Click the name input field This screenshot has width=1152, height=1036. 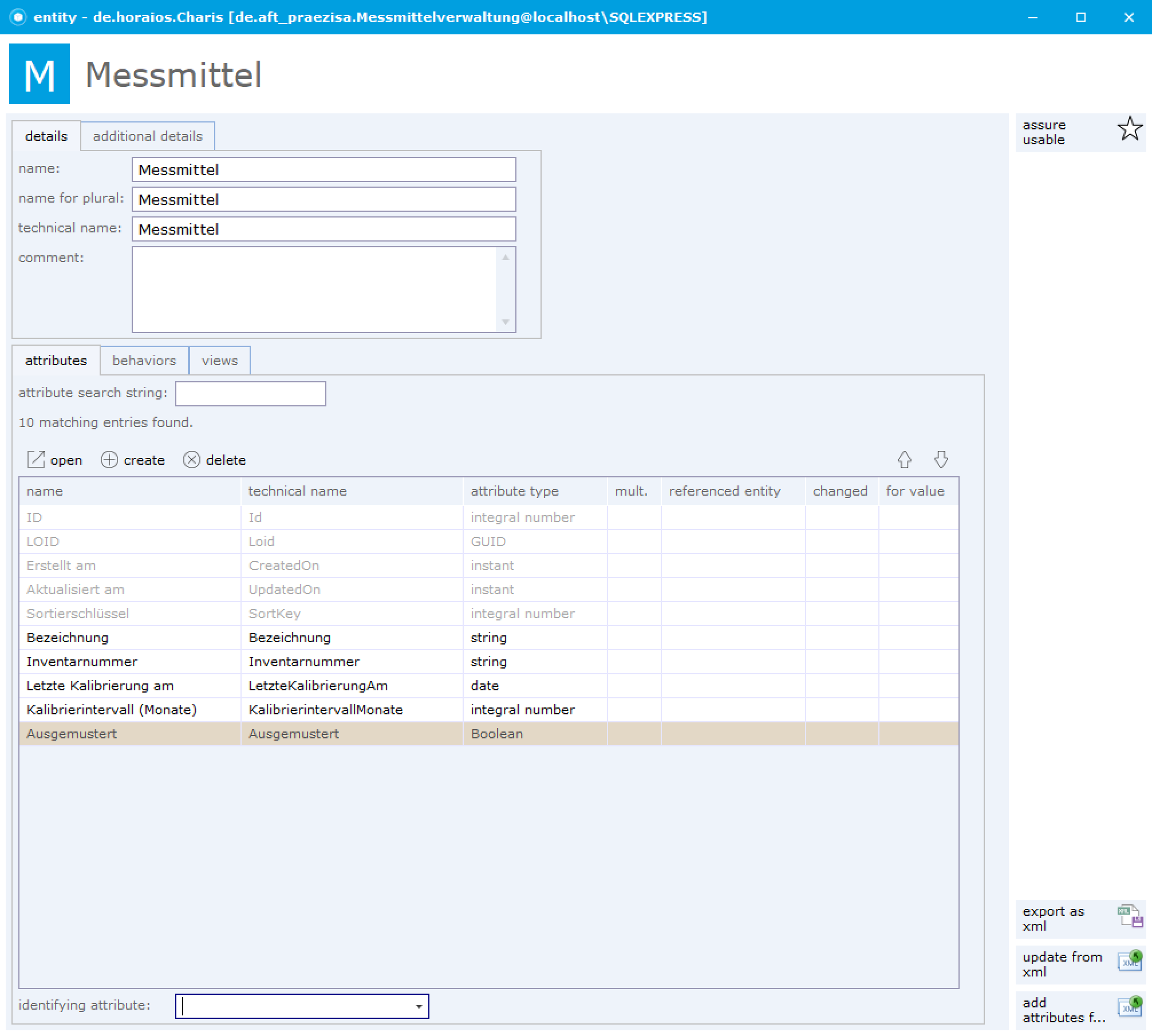(x=324, y=170)
